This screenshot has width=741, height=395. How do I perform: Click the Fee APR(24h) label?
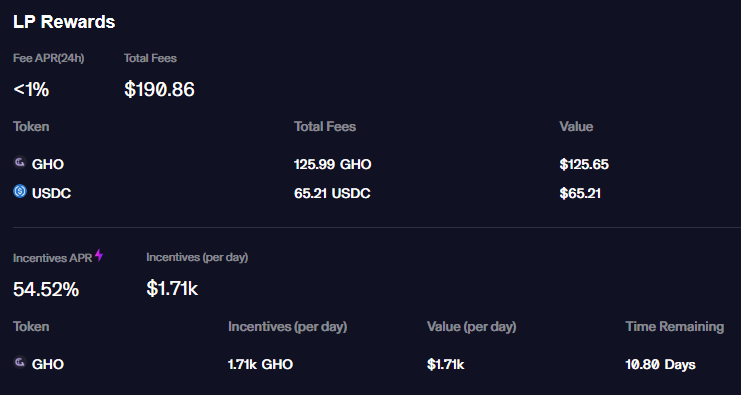point(49,58)
